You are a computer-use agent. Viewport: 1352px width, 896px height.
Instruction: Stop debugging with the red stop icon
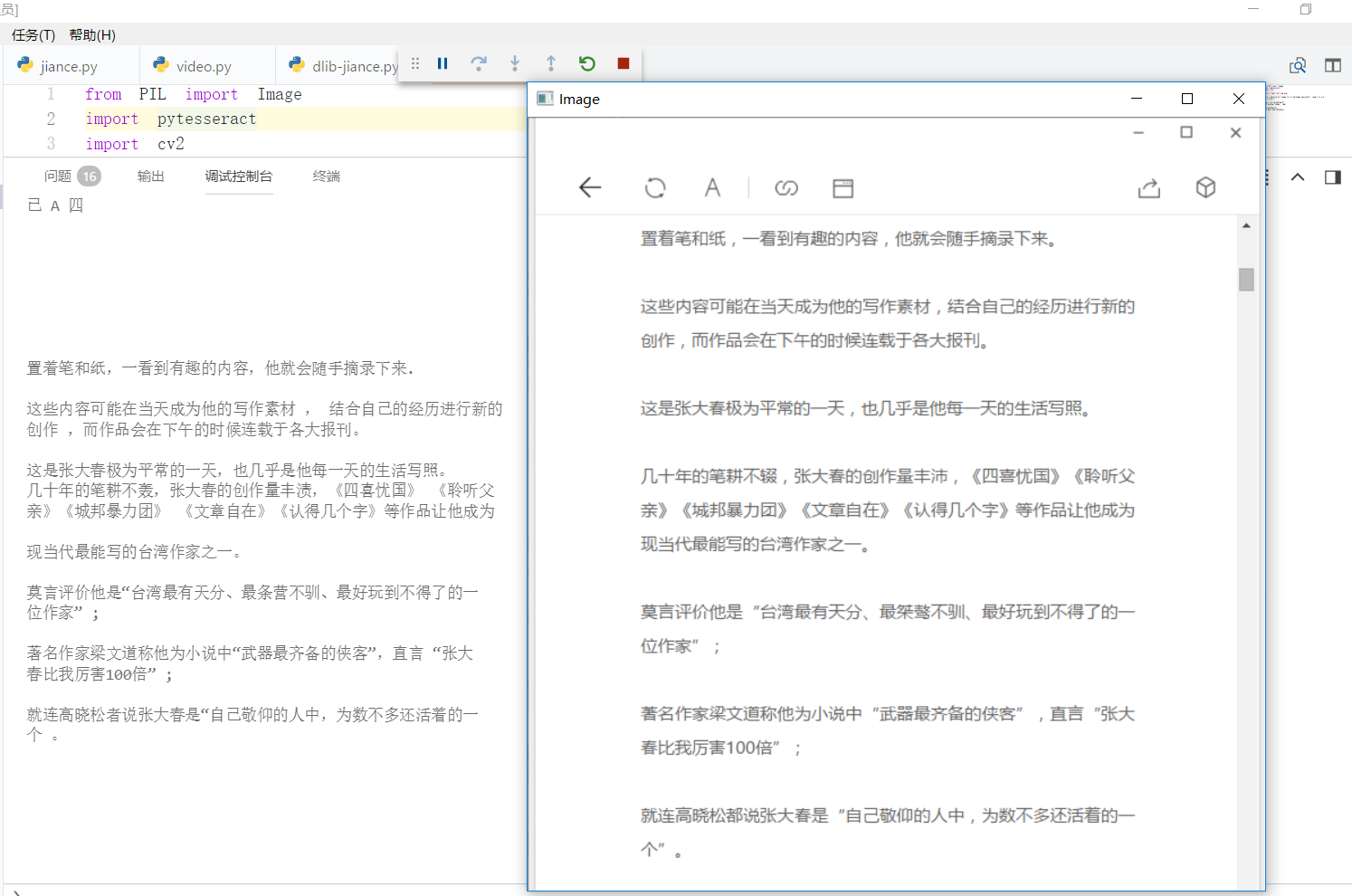pyautogui.click(x=624, y=63)
